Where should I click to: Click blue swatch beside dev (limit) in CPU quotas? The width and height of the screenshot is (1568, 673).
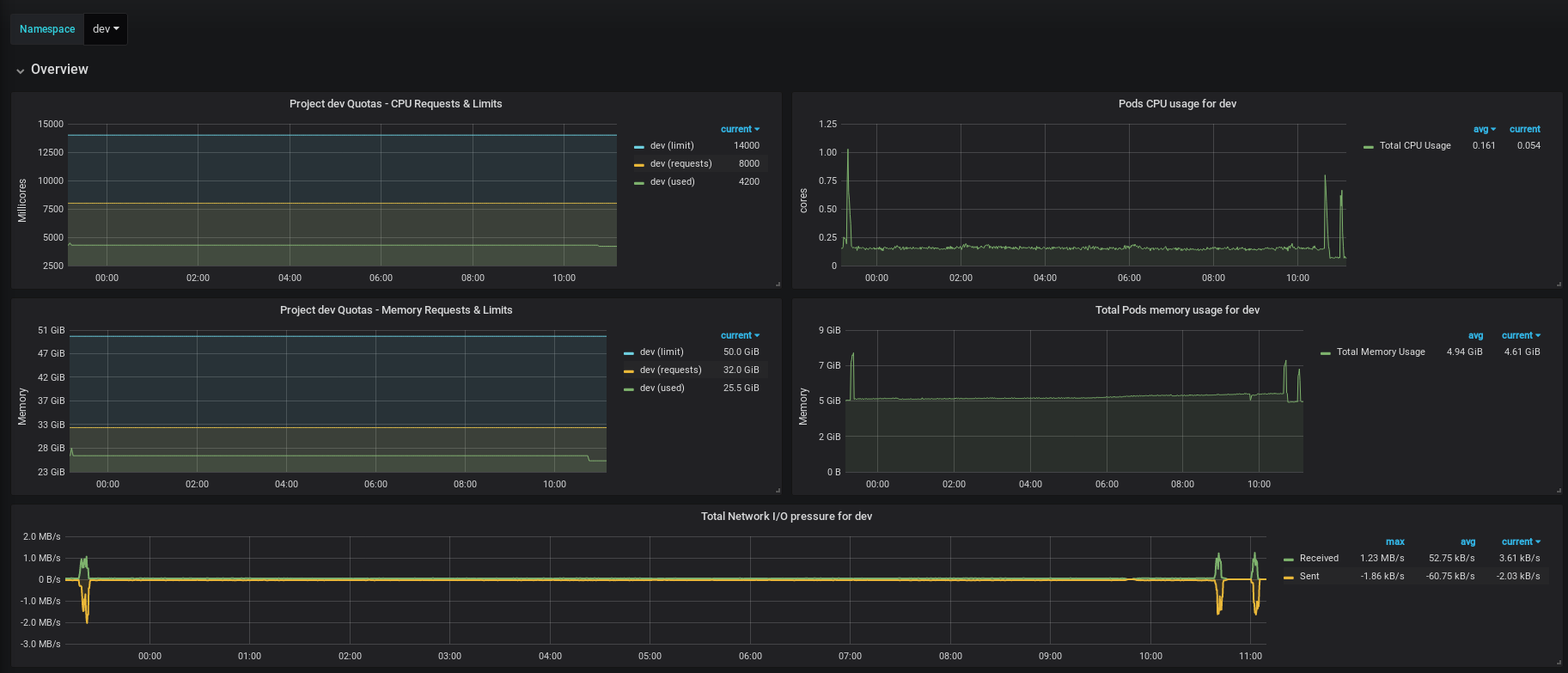(639, 147)
